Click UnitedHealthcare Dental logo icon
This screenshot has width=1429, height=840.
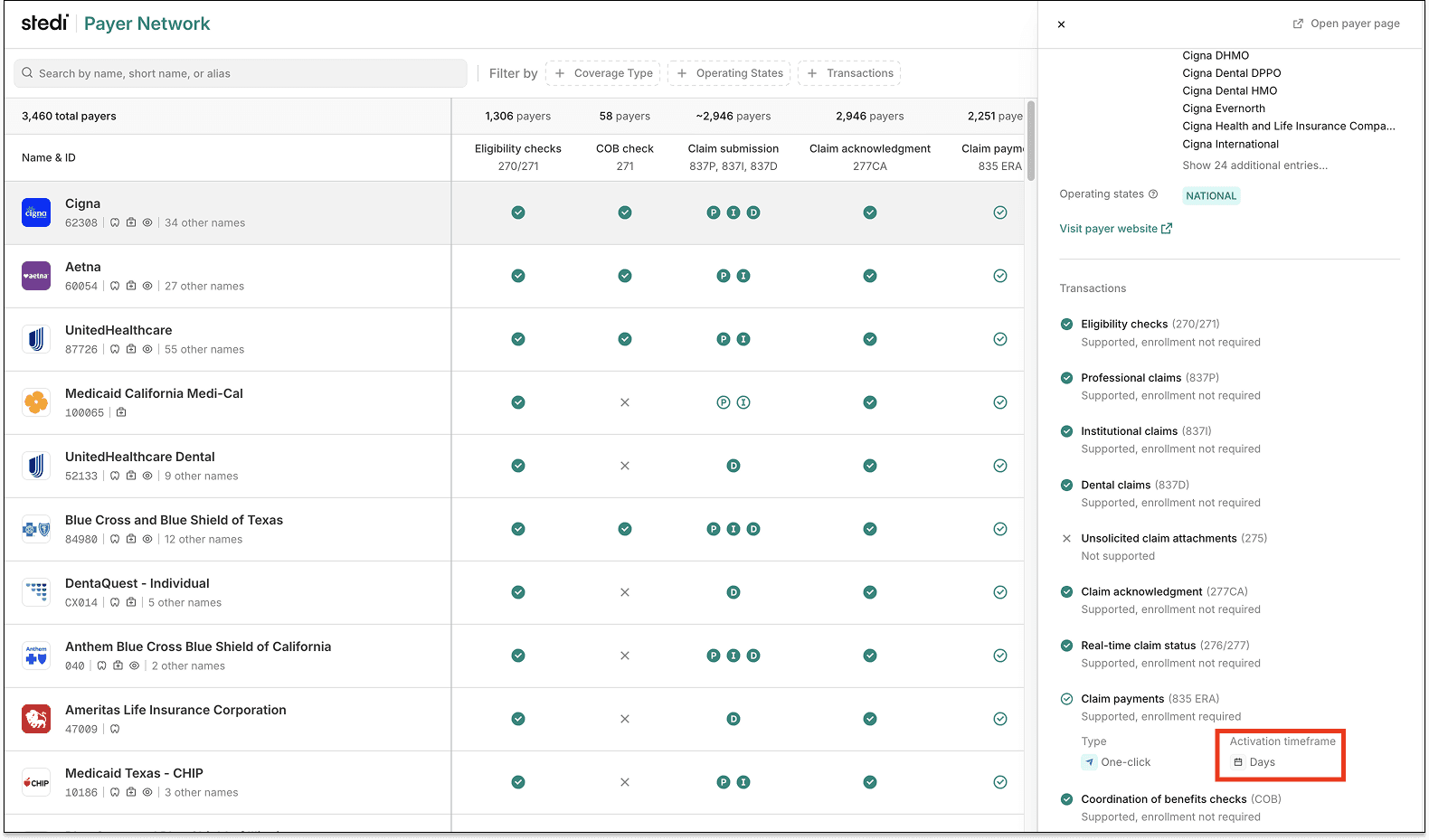coord(36,466)
